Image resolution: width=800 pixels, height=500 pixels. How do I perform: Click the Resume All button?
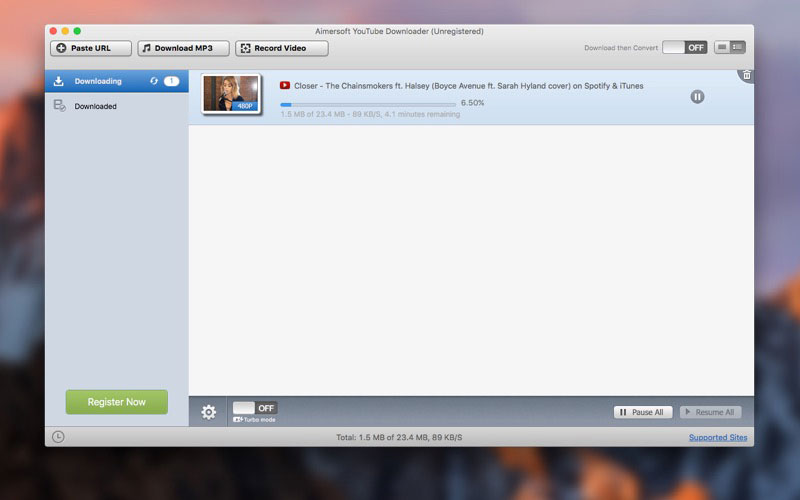710,412
